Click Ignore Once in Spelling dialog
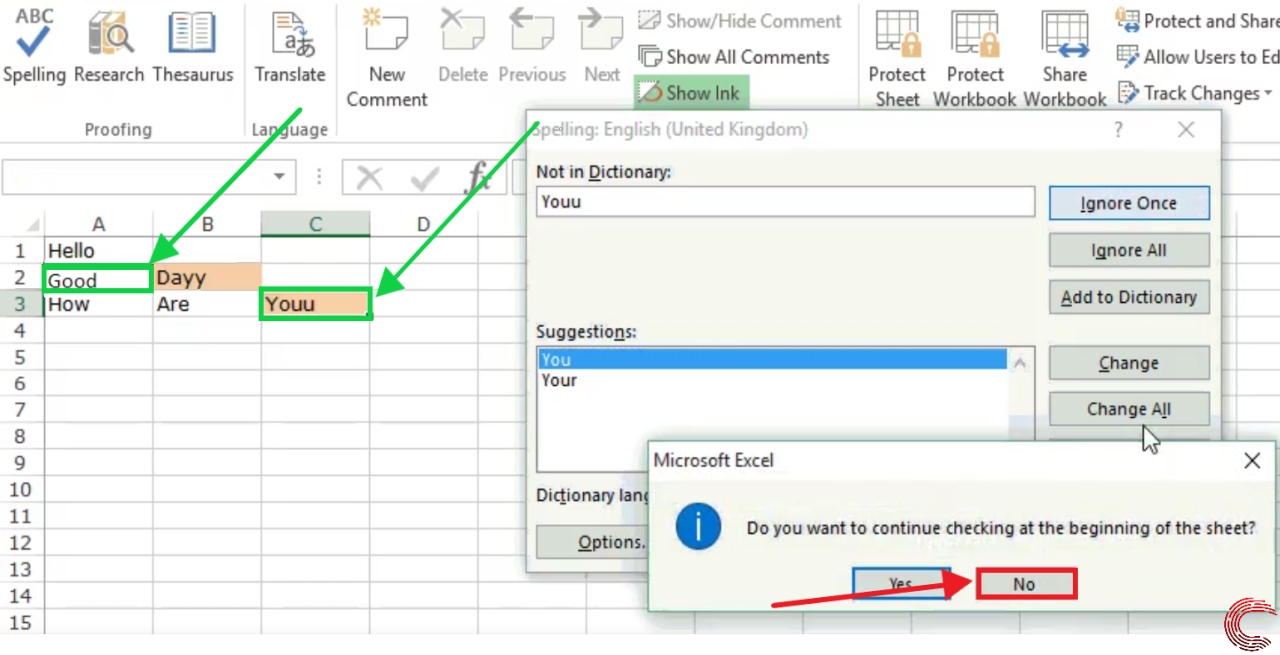This screenshot has height=655, width=1280. click(1128, 202)
